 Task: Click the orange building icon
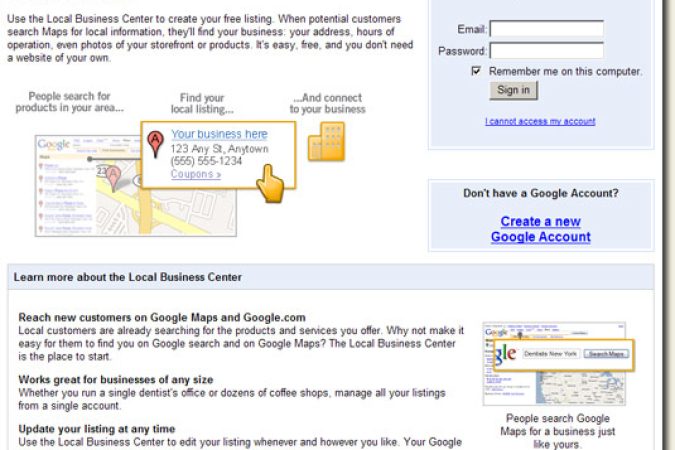[326, 142]
